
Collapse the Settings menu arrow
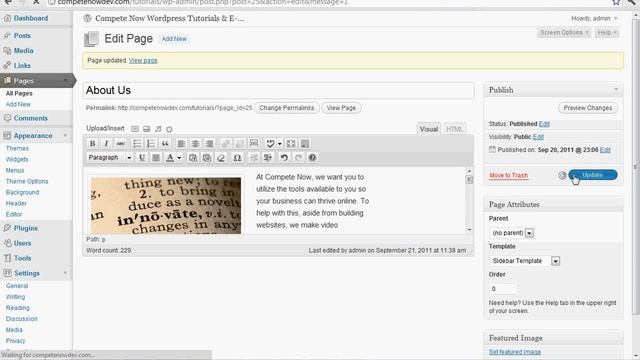(65, 273)
